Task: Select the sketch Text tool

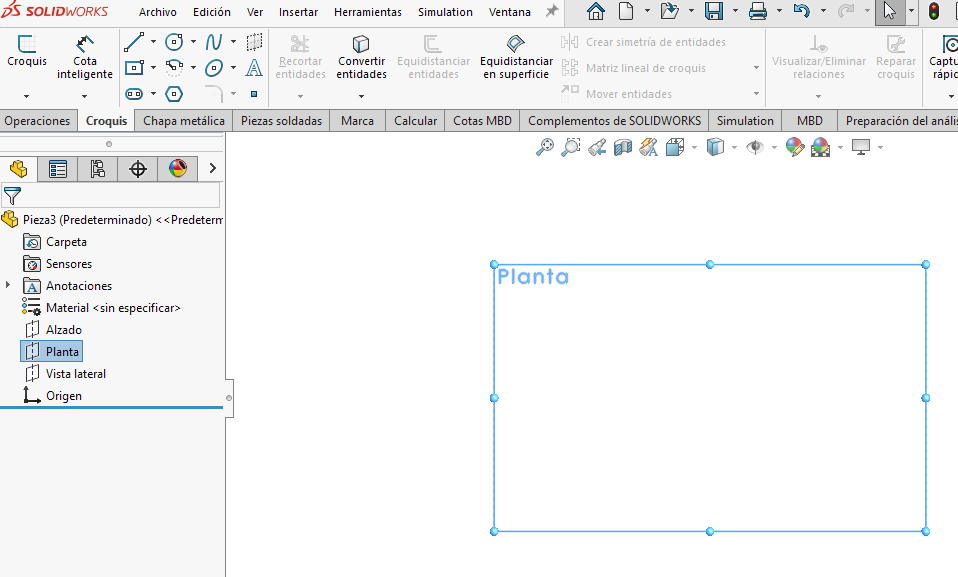Action: click(254, 67)
